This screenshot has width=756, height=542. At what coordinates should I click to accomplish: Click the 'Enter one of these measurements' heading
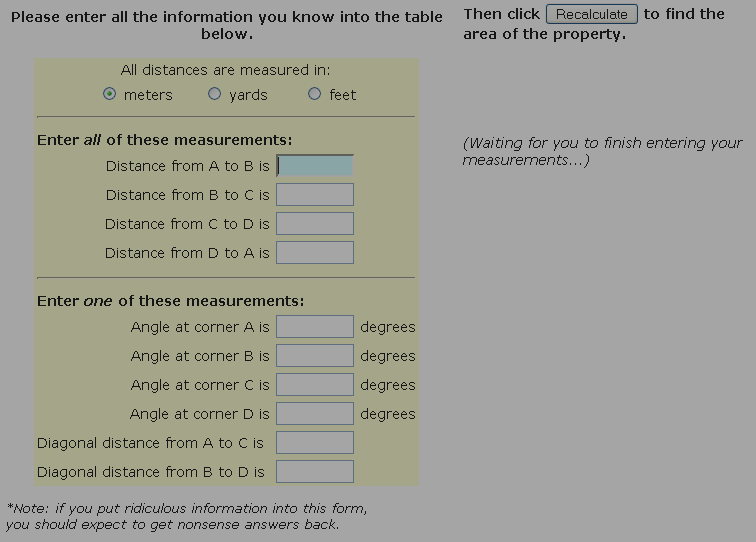171,301
